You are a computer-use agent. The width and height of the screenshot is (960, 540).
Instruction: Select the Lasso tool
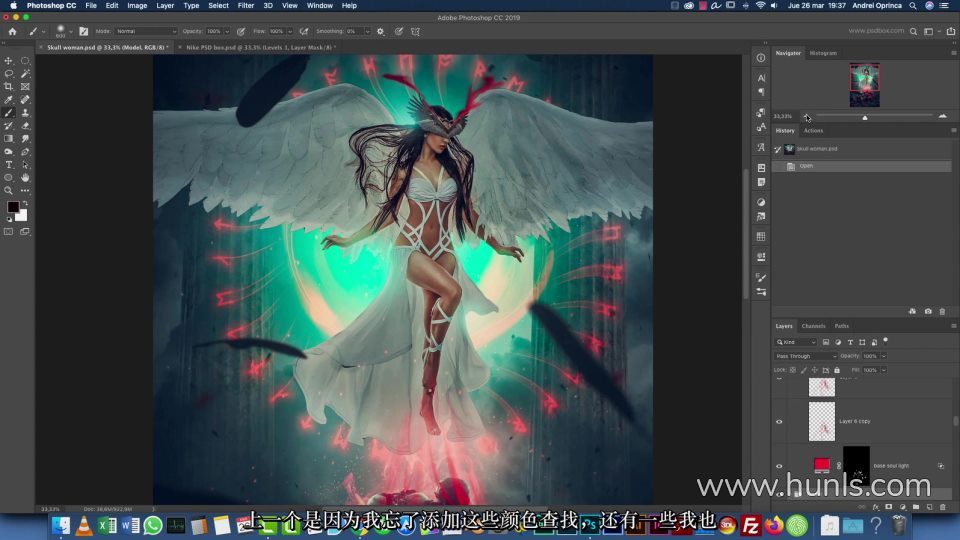9,73
